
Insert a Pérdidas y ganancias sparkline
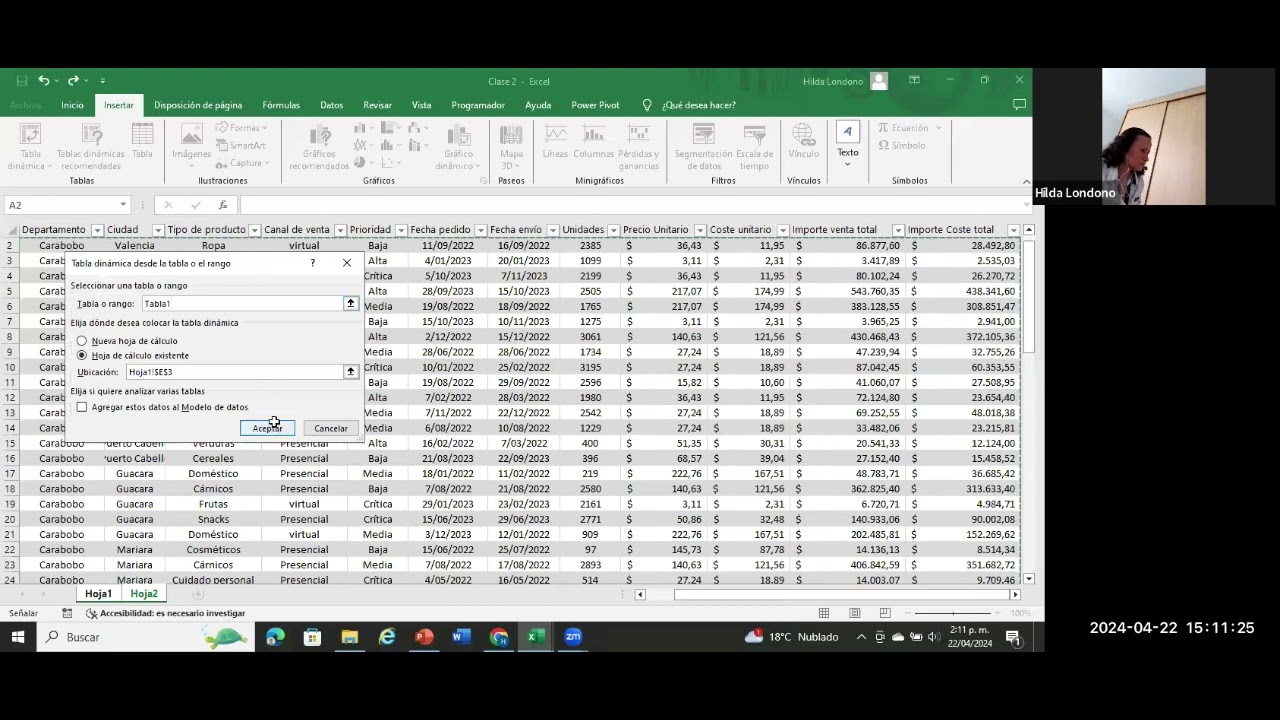pyautogui.click(x=638, y=147)
